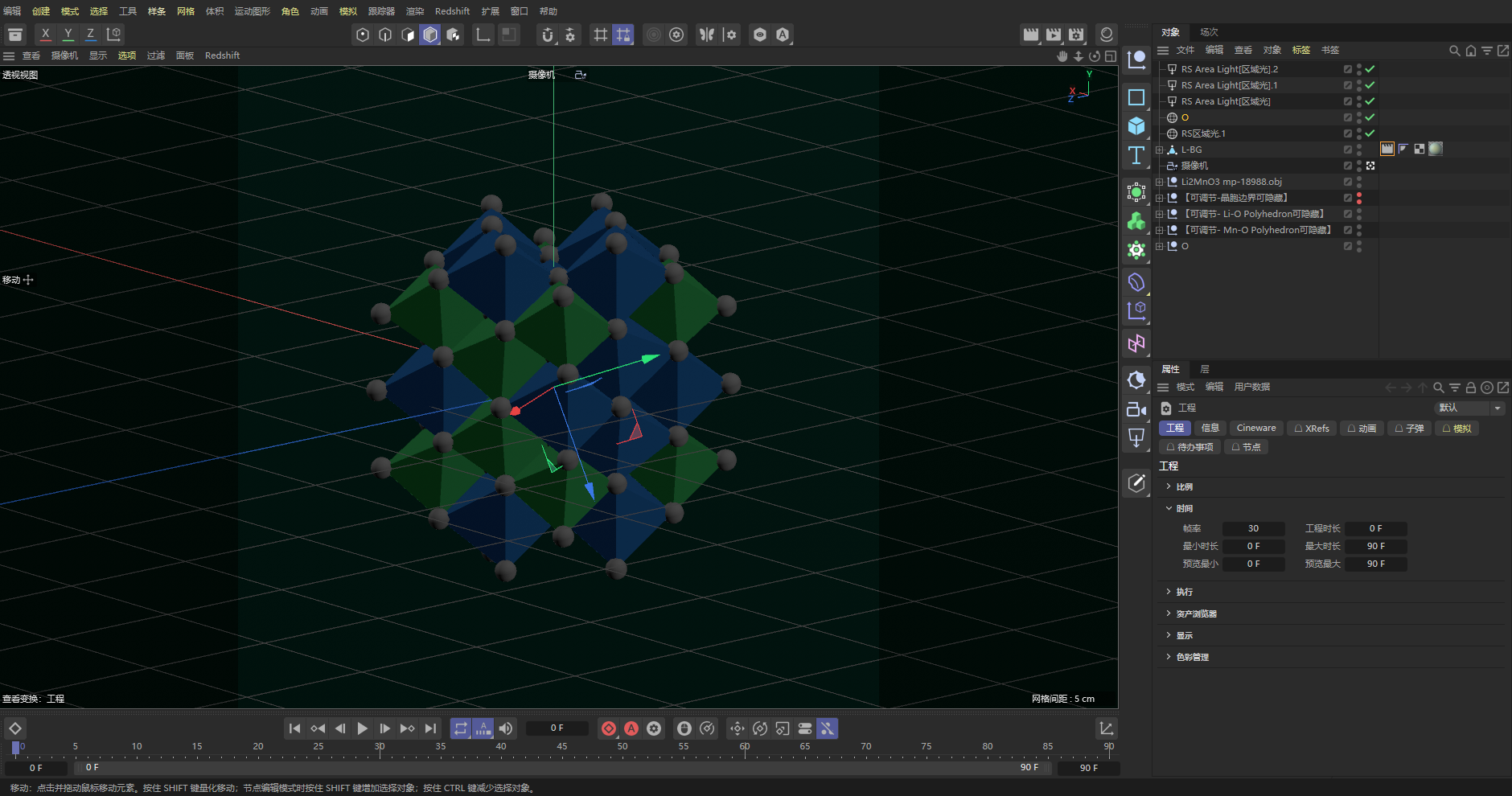Click the play forward button
The width and height of the screenshot is (1512, 796).
coord(363,728)
